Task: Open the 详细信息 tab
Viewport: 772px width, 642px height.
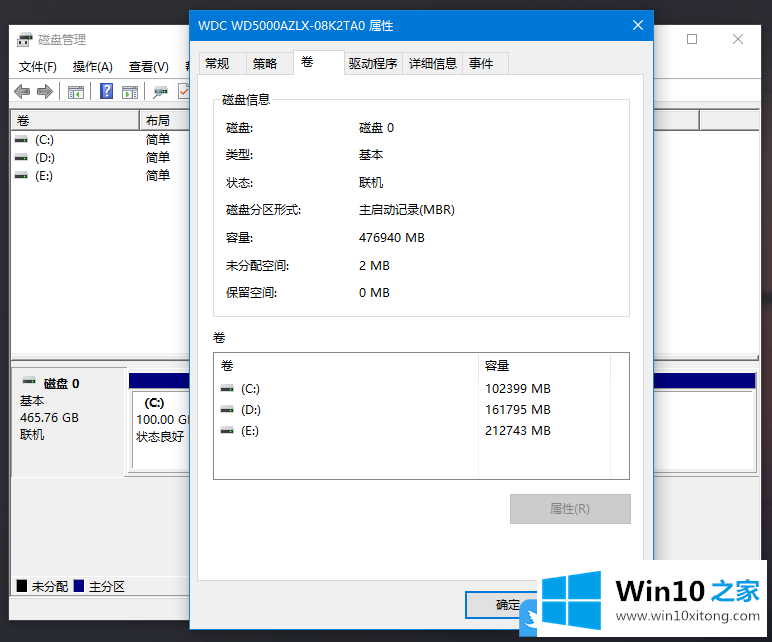Action: pos(432,64)
